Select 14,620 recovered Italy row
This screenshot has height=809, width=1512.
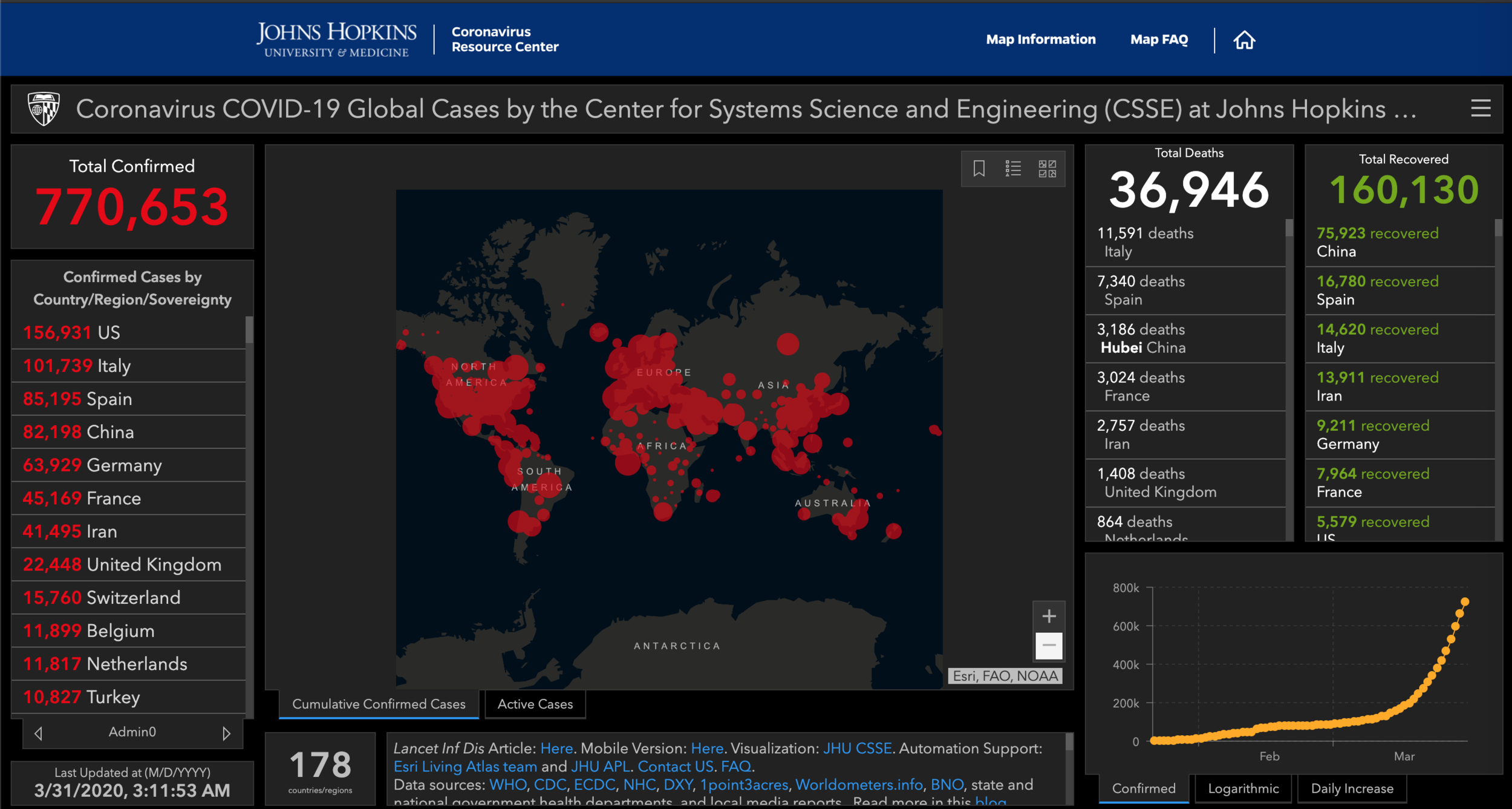coord(1400,338)
